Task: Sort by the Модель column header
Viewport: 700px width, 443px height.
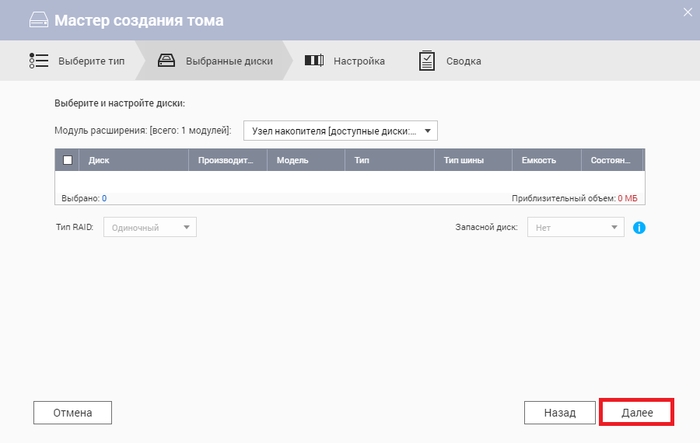Action: tap(306, 160)
